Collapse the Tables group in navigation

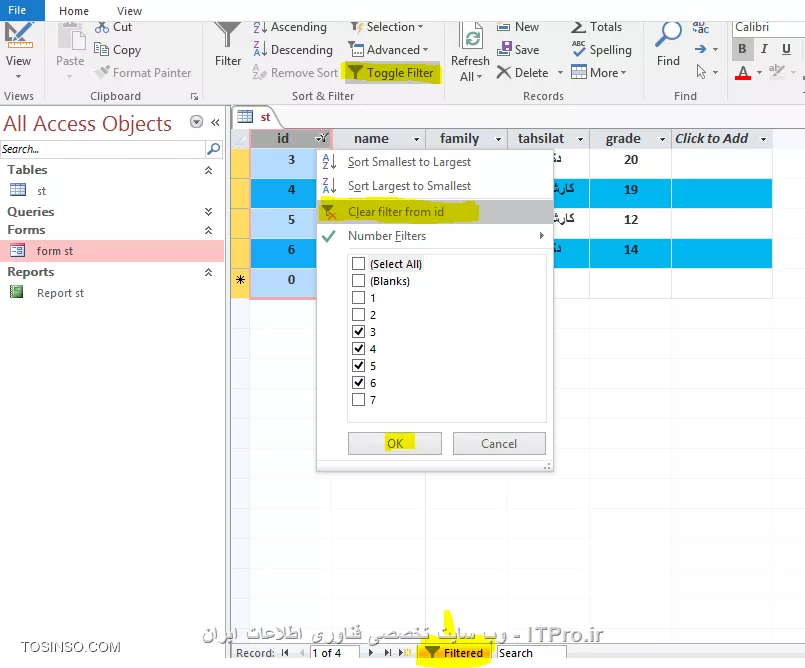pyautogui.click(x=208, y=171)
